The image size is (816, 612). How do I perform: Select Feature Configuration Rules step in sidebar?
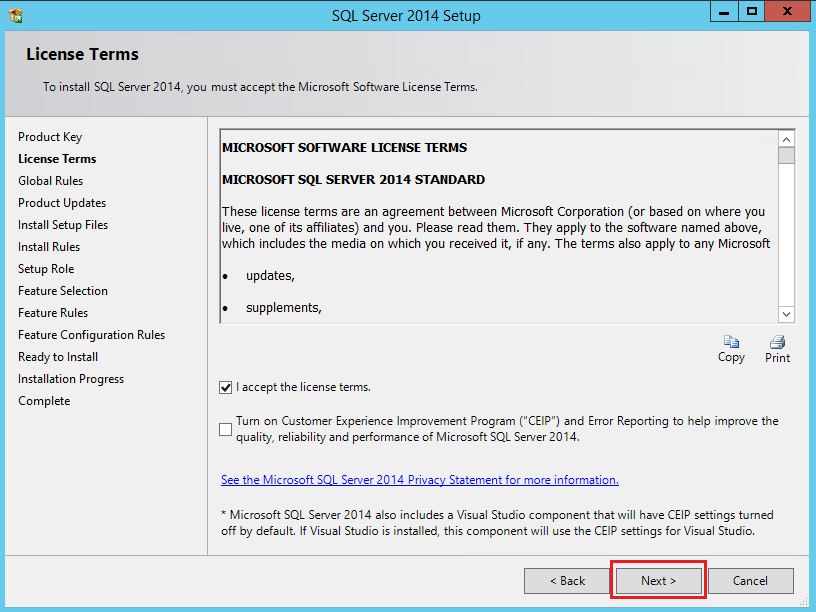[x=92, y=335]
